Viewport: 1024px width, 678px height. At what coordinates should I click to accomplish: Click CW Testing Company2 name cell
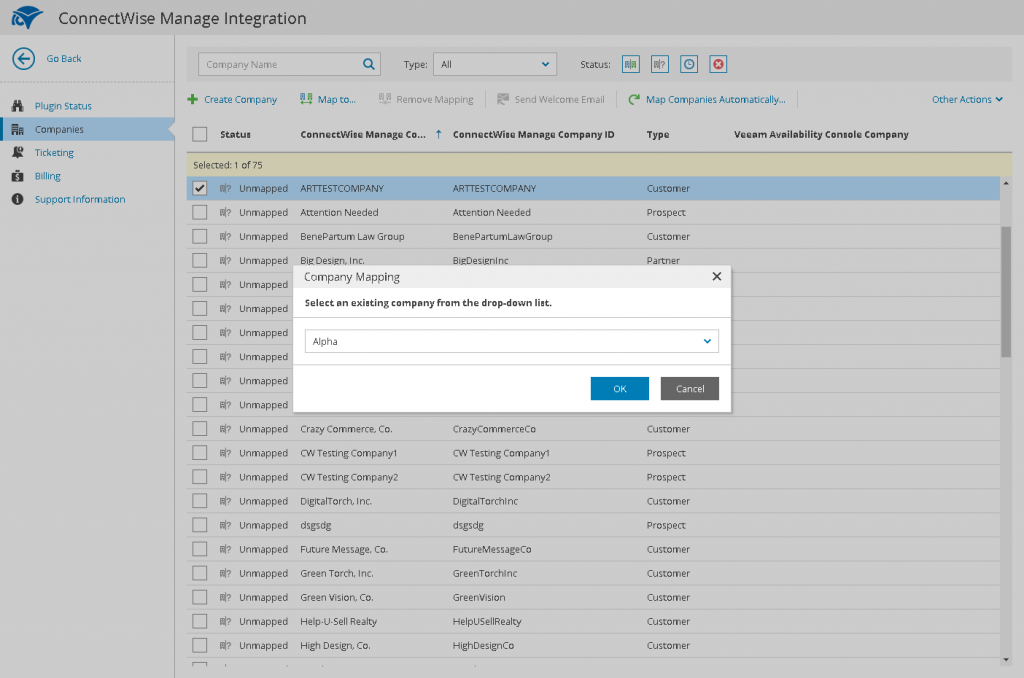349,477
